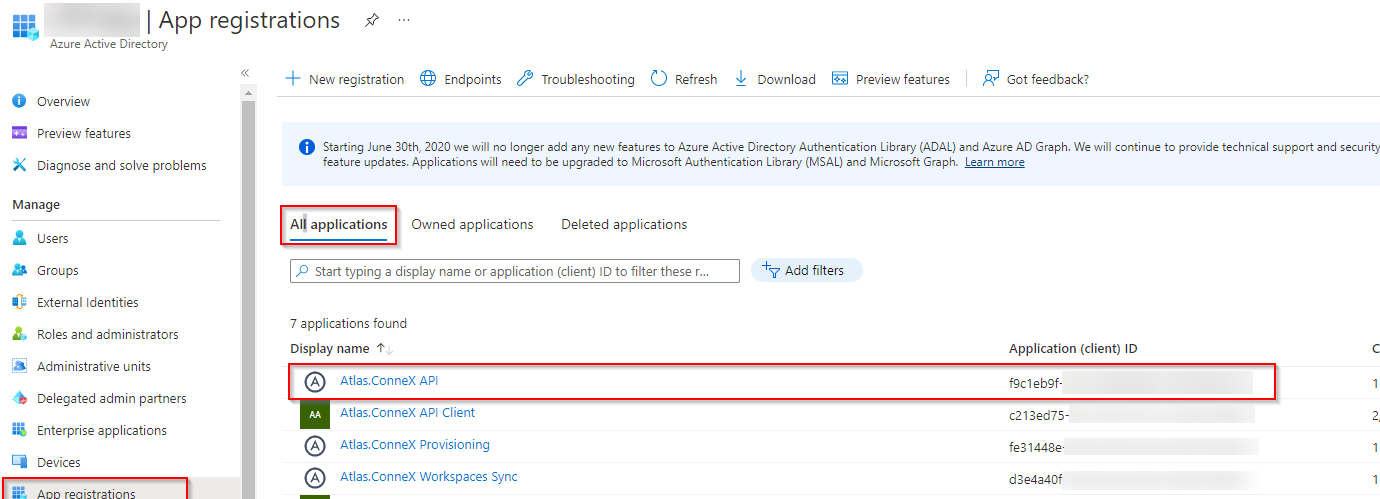Go to Groups in Manage section
Viewport: 1380px width, 499px height.
[x=57, y=270]
